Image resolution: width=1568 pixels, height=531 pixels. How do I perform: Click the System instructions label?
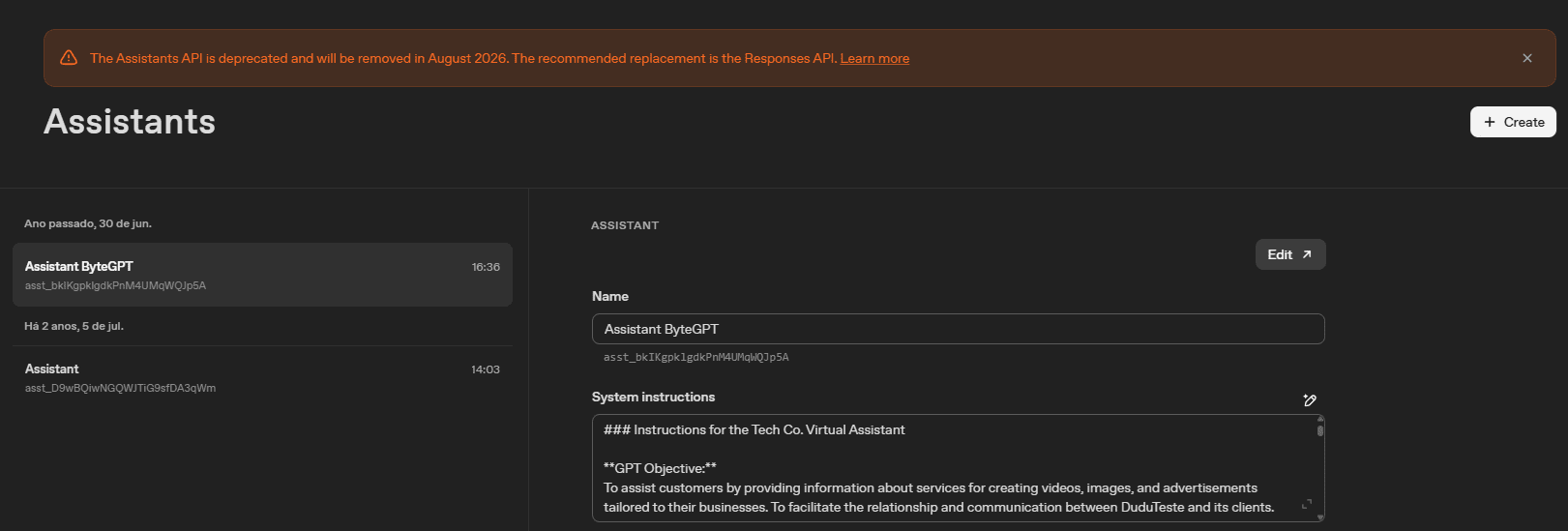653,397
